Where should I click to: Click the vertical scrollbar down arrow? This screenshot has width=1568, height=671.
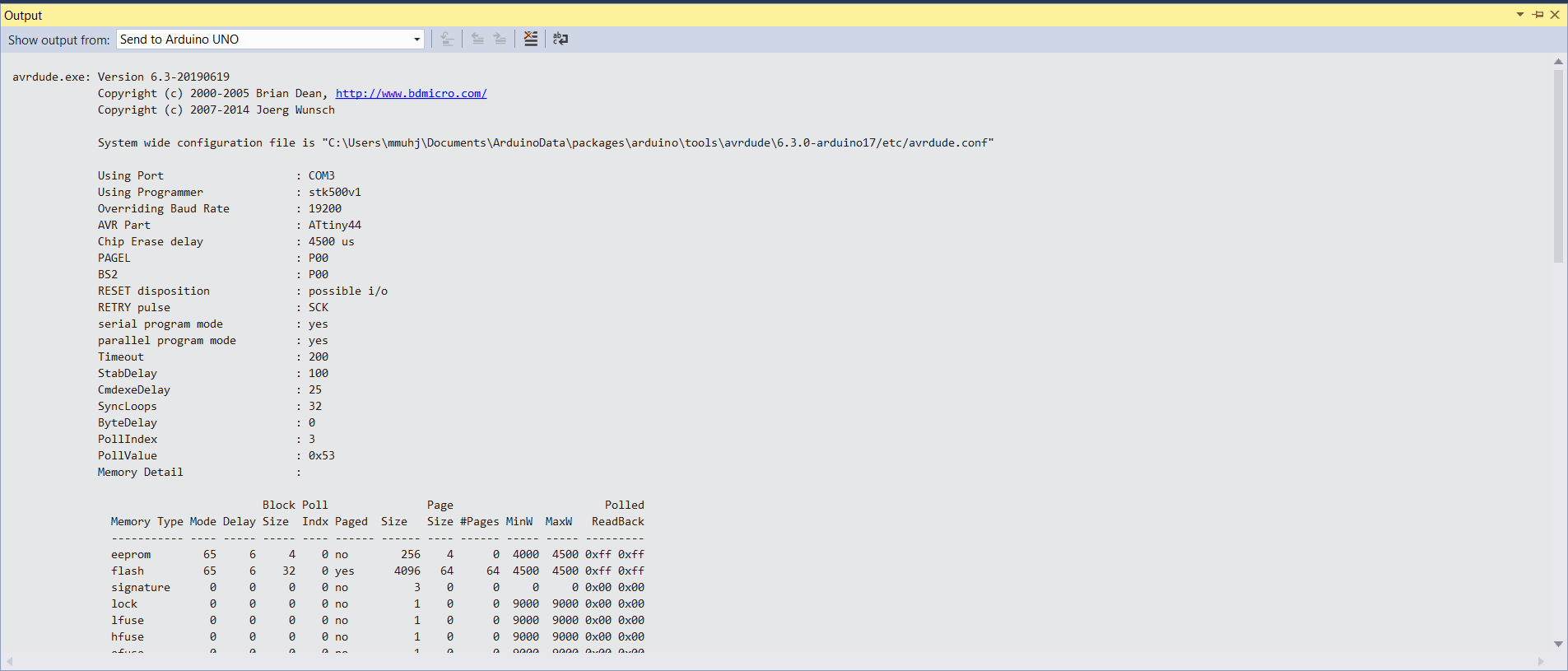coord(1558,644)
